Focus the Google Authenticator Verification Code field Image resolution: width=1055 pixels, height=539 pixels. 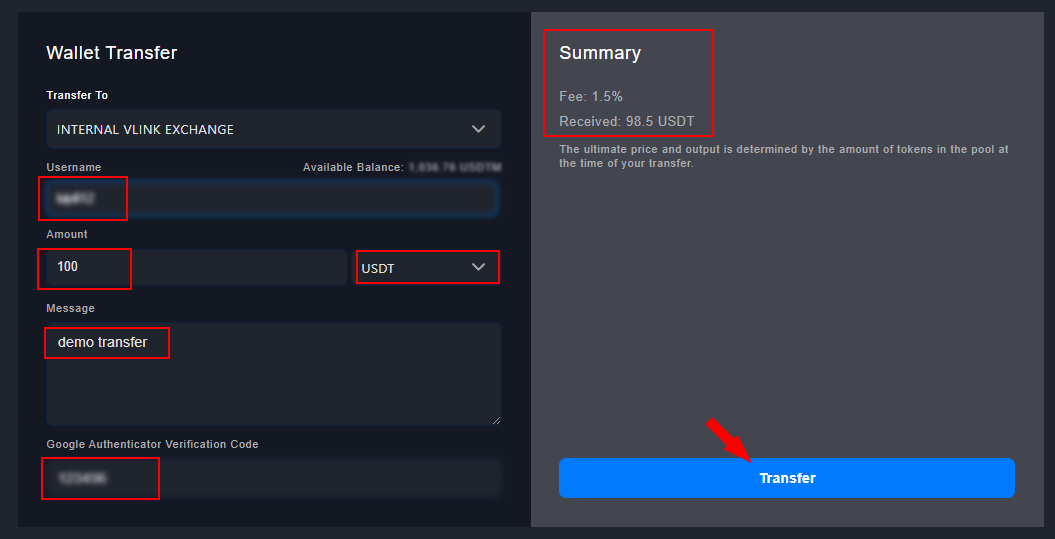point(272,479)
